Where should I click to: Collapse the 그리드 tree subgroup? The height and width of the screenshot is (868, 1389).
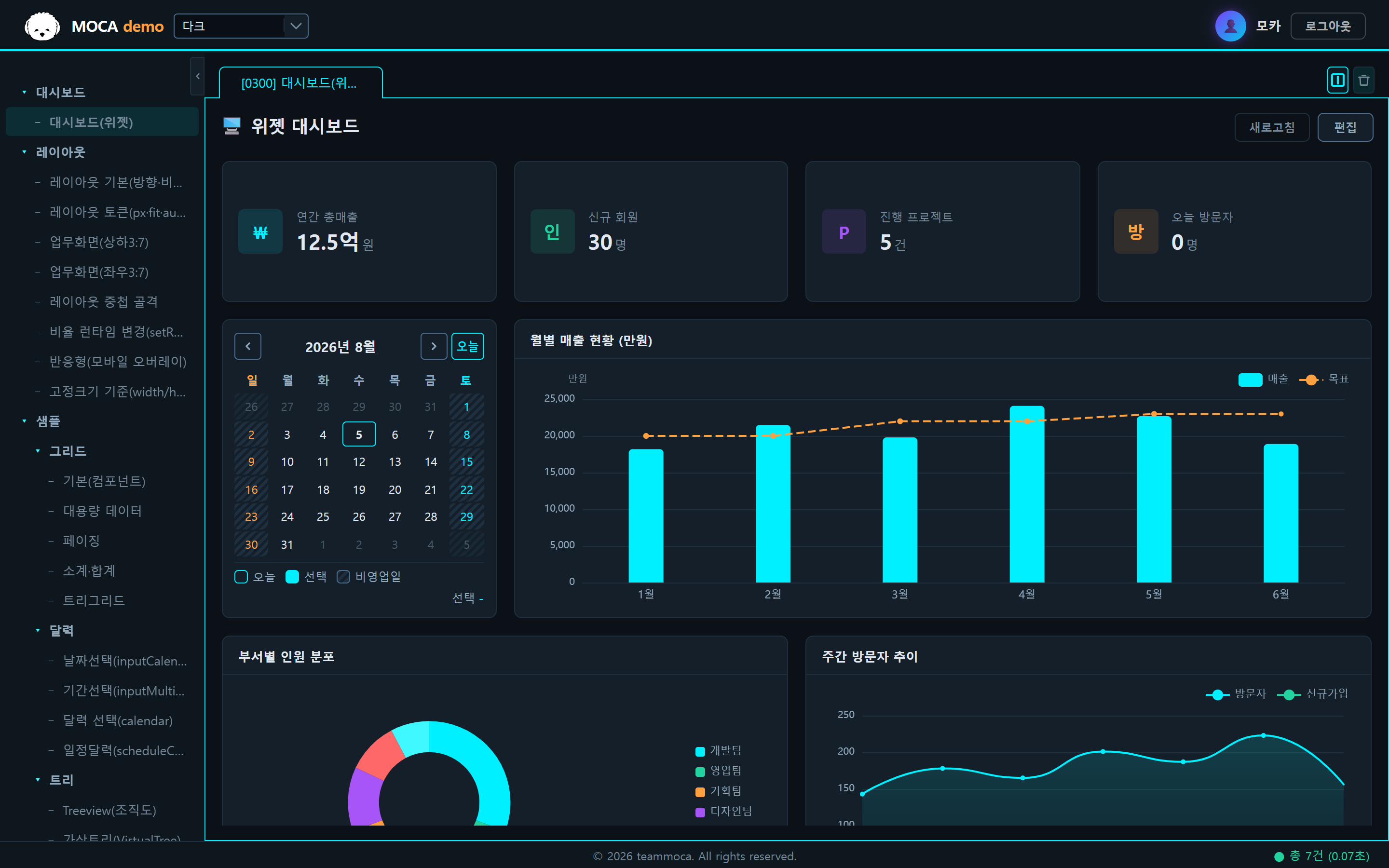[38, 451]
